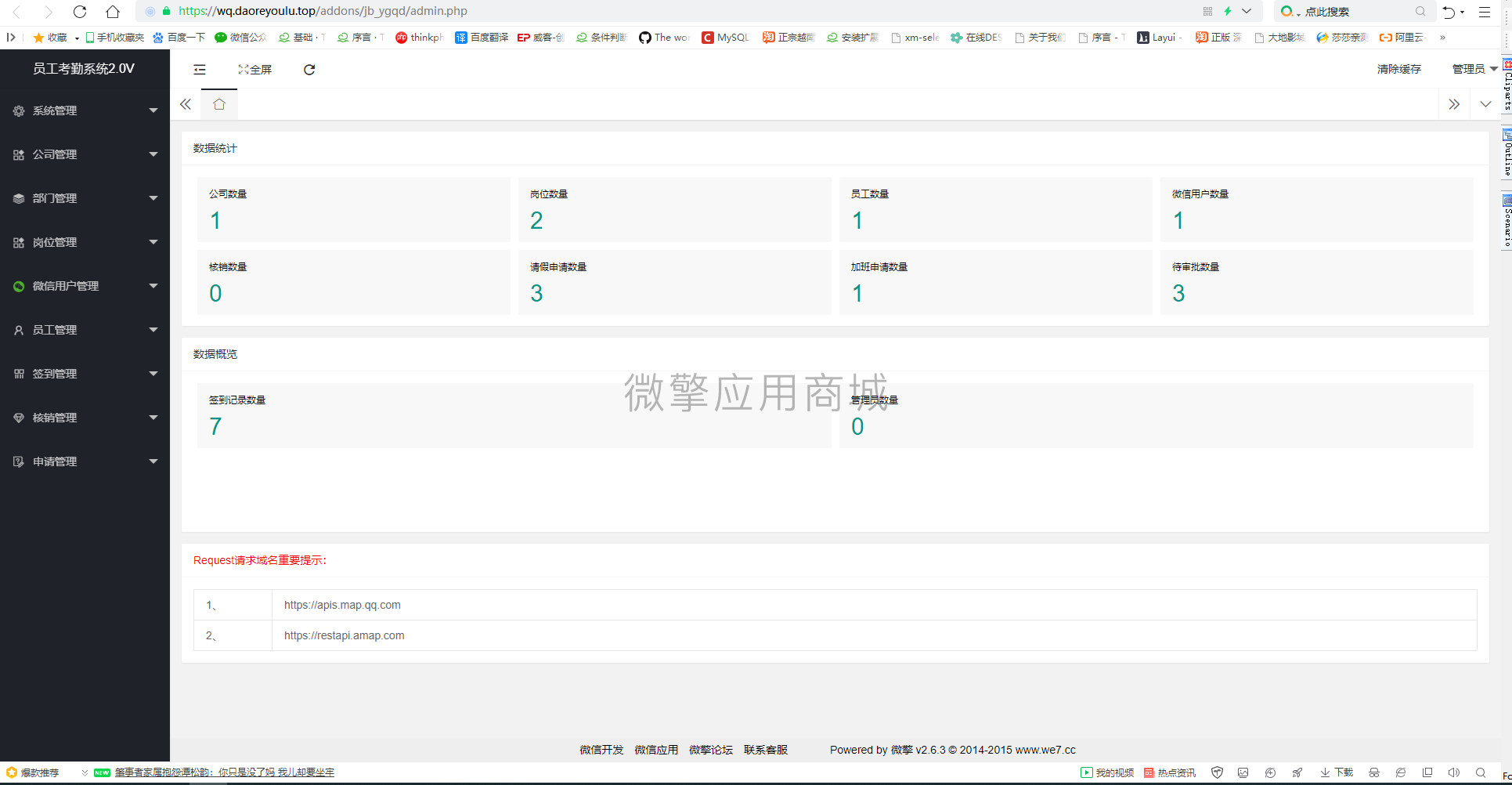Open 热点资讯 in status bar
1512x785 pixels.
1170,772
